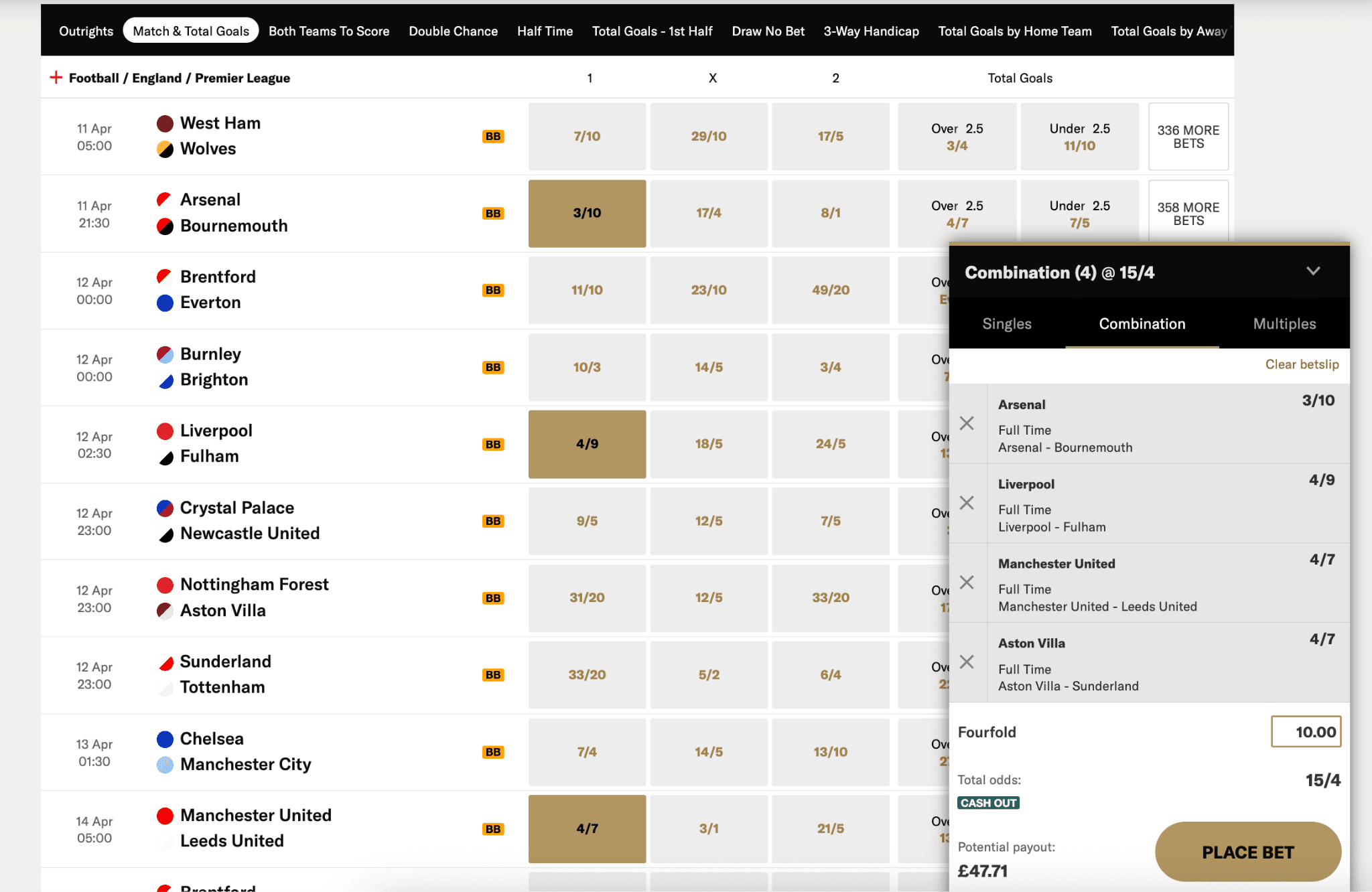1372x892 pixels.
Task: Click the BB badge for Chelsea match
Action: pos(494,751)
